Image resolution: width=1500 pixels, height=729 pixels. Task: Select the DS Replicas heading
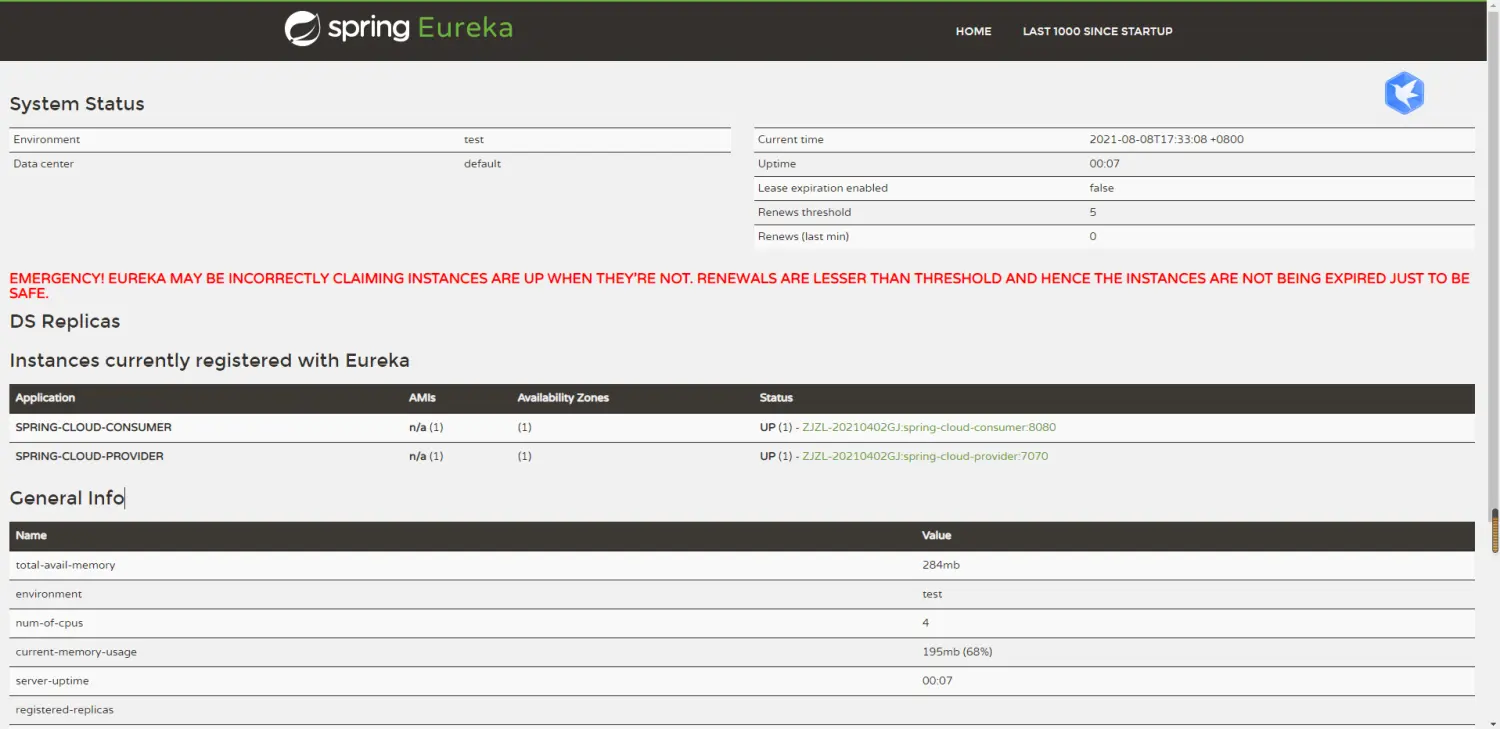tap(65, 322)
